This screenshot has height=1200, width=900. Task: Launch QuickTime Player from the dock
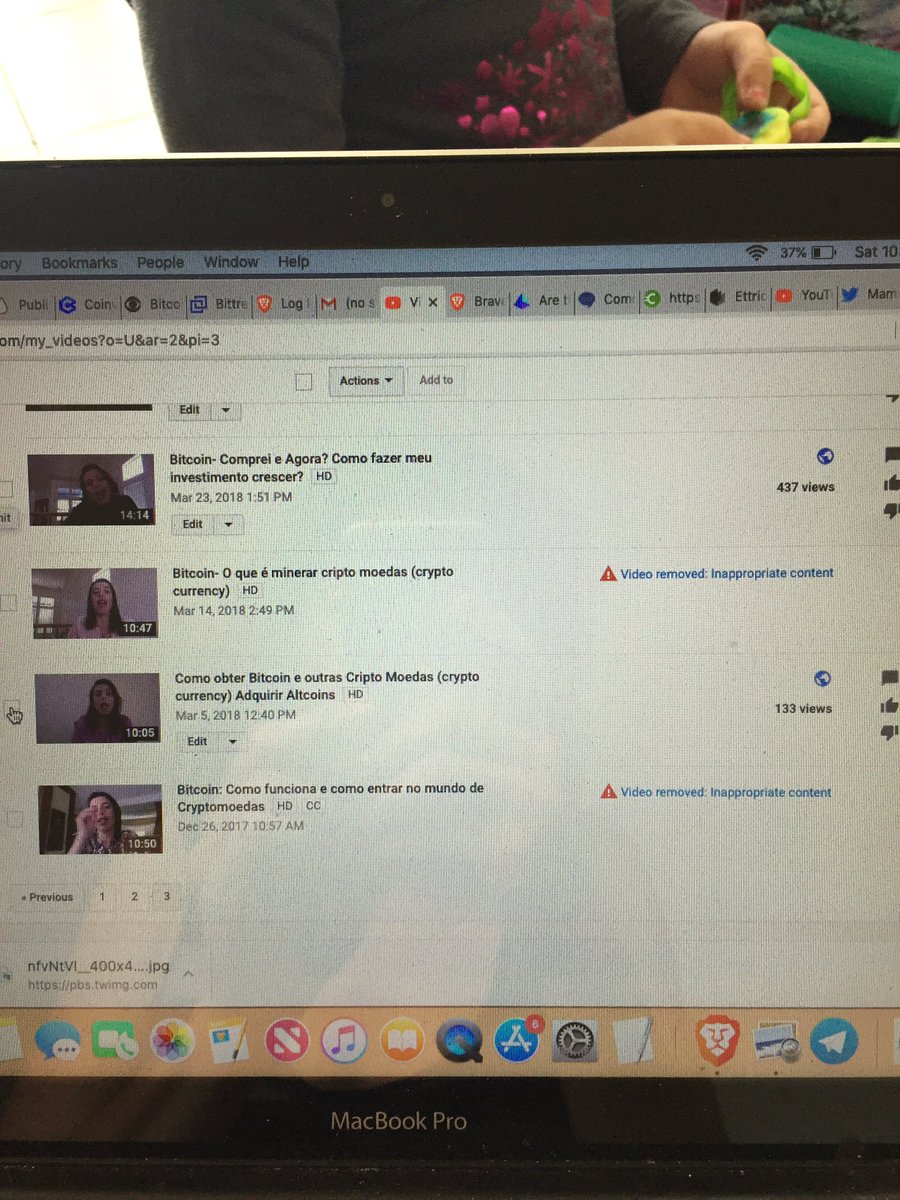(x=459, y=1042)
